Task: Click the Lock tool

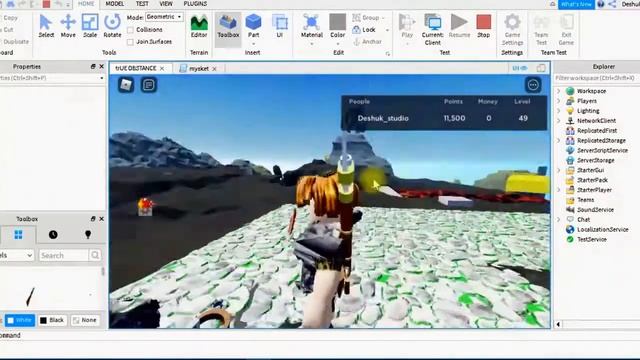Action: (364, 30)
